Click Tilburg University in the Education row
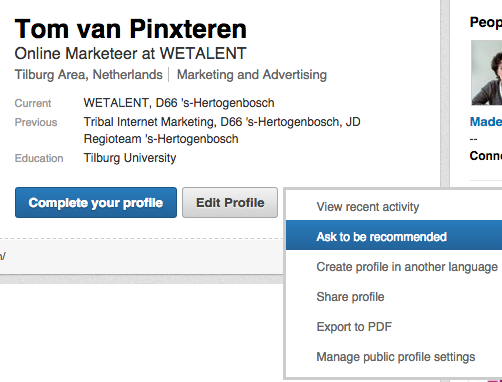Screen dimensions: 502x382 pyautogui.click(x=130, y=158)
